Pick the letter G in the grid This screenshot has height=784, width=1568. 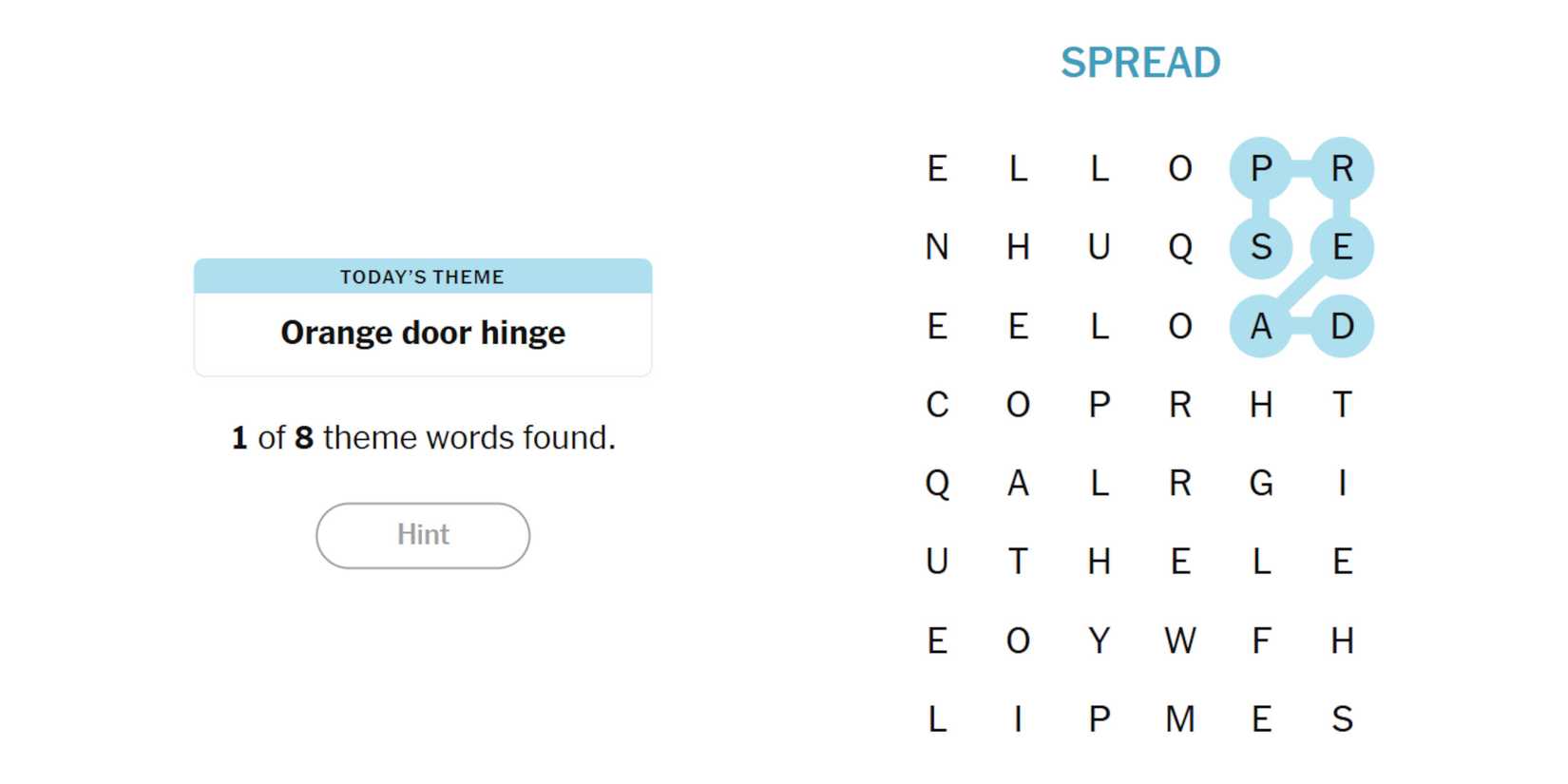[x=1261, y=484]
